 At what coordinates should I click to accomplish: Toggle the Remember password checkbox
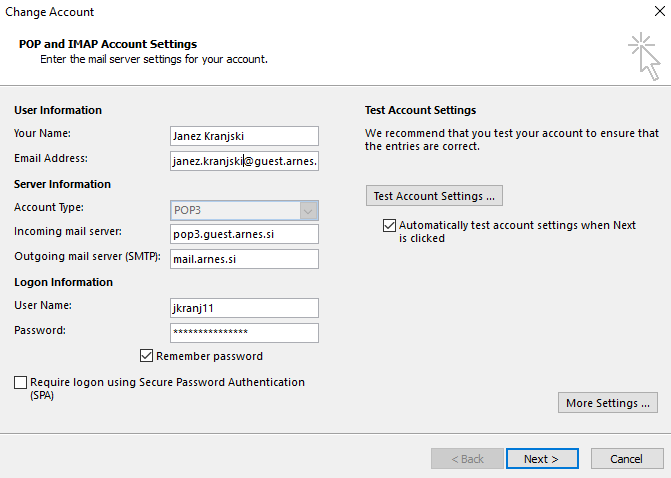click(146, 356)
